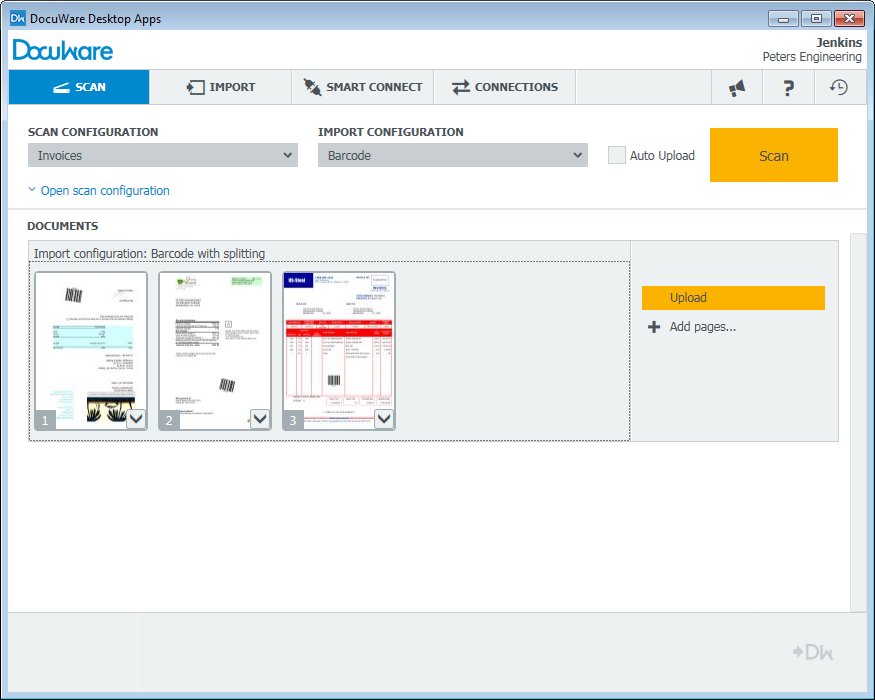The image size is (875, 700).
Task: Enable the Auto Upload checkbox
Action: pyautogui.click(x=617, y=155)
